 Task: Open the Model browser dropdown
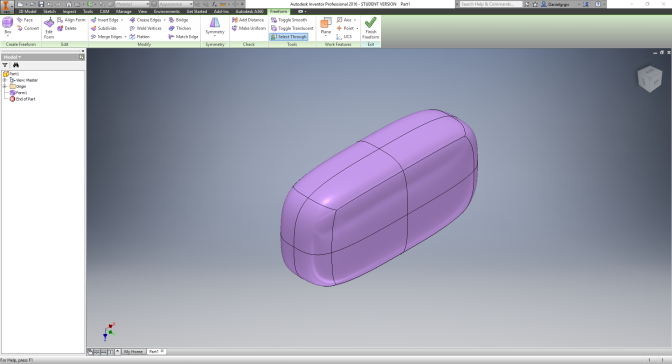pos(12,57)
